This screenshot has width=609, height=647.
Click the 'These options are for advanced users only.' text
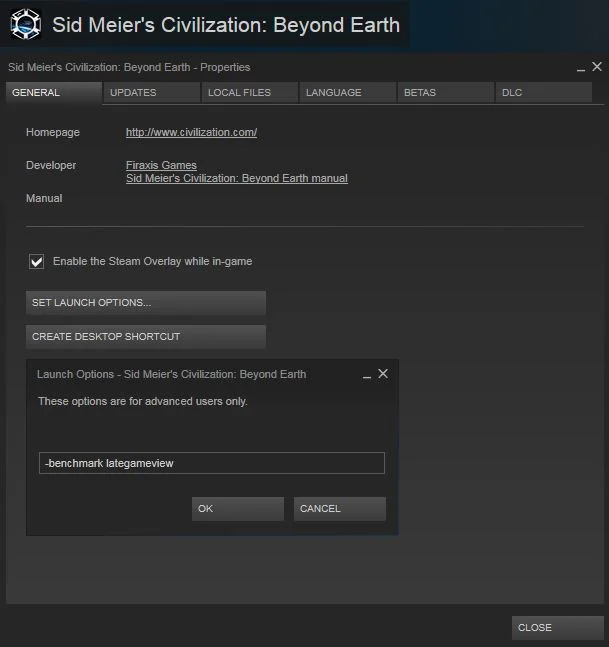143,401
